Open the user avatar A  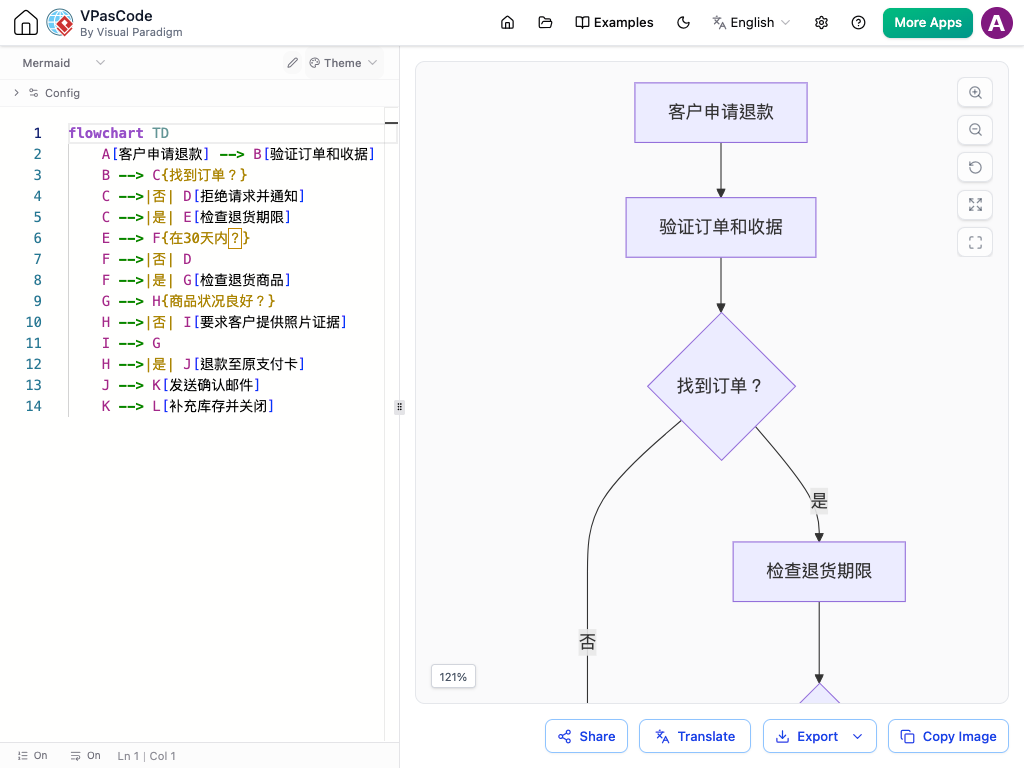tap(997, 23)
